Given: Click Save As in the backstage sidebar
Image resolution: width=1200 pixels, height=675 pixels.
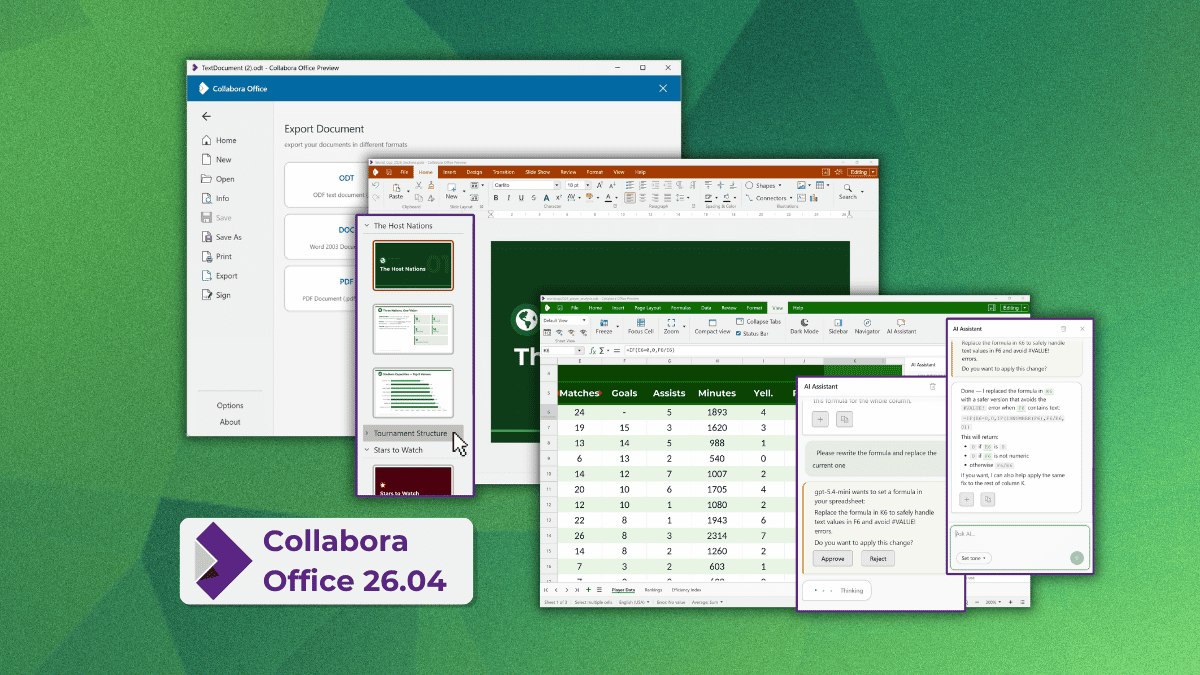Looking at the screenshot, I should 222,237.
